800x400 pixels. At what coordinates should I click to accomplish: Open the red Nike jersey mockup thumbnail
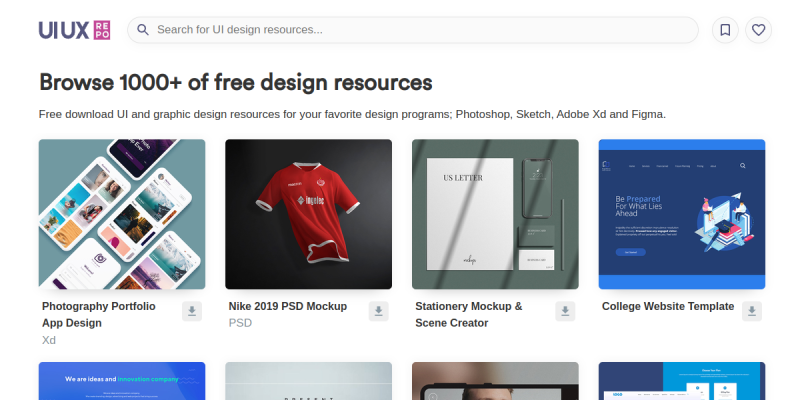pos(309,214)
